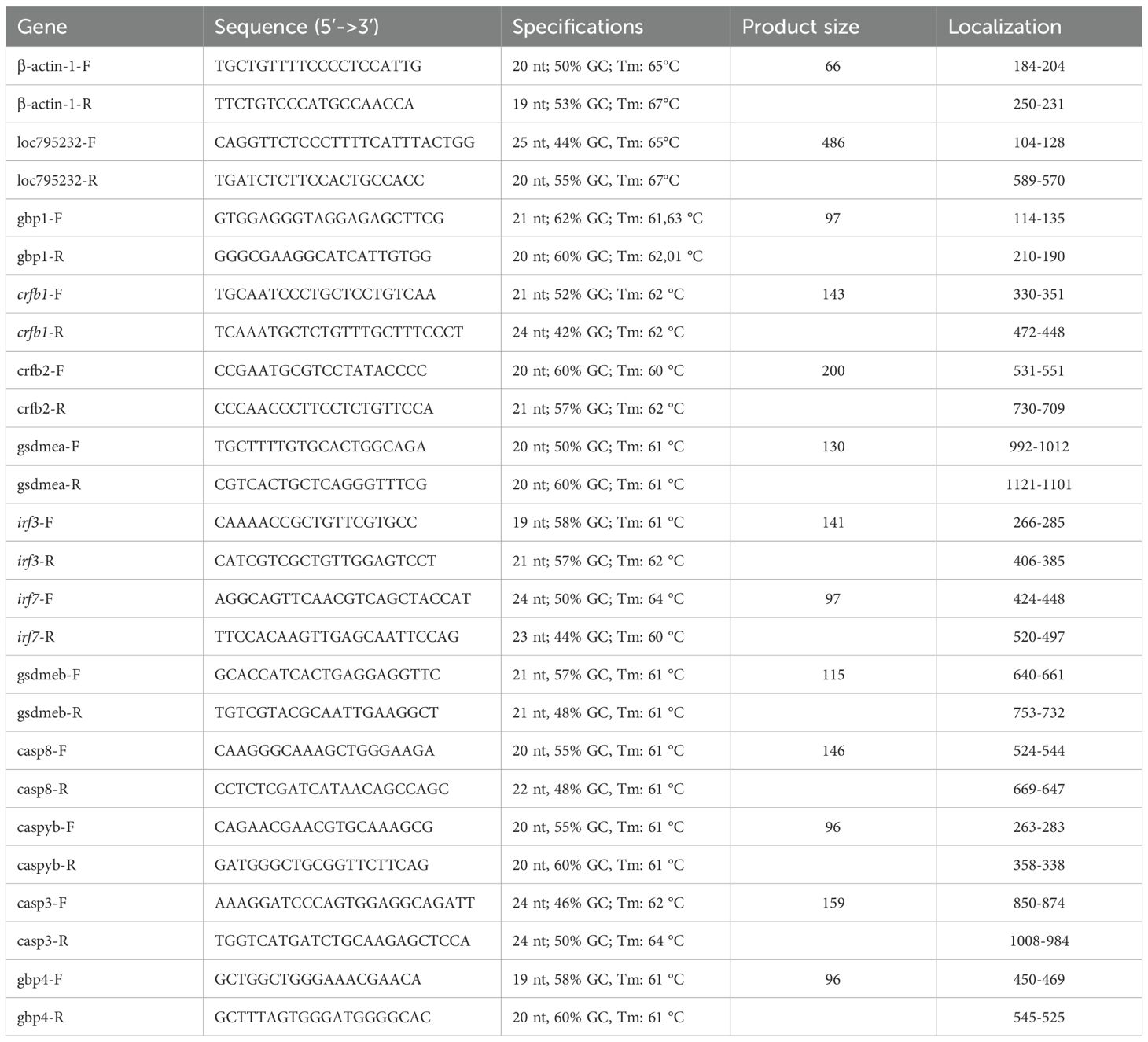
Task: Click the localization value 992-1012
Action: pyautogui.click(x=1039, y=447)
